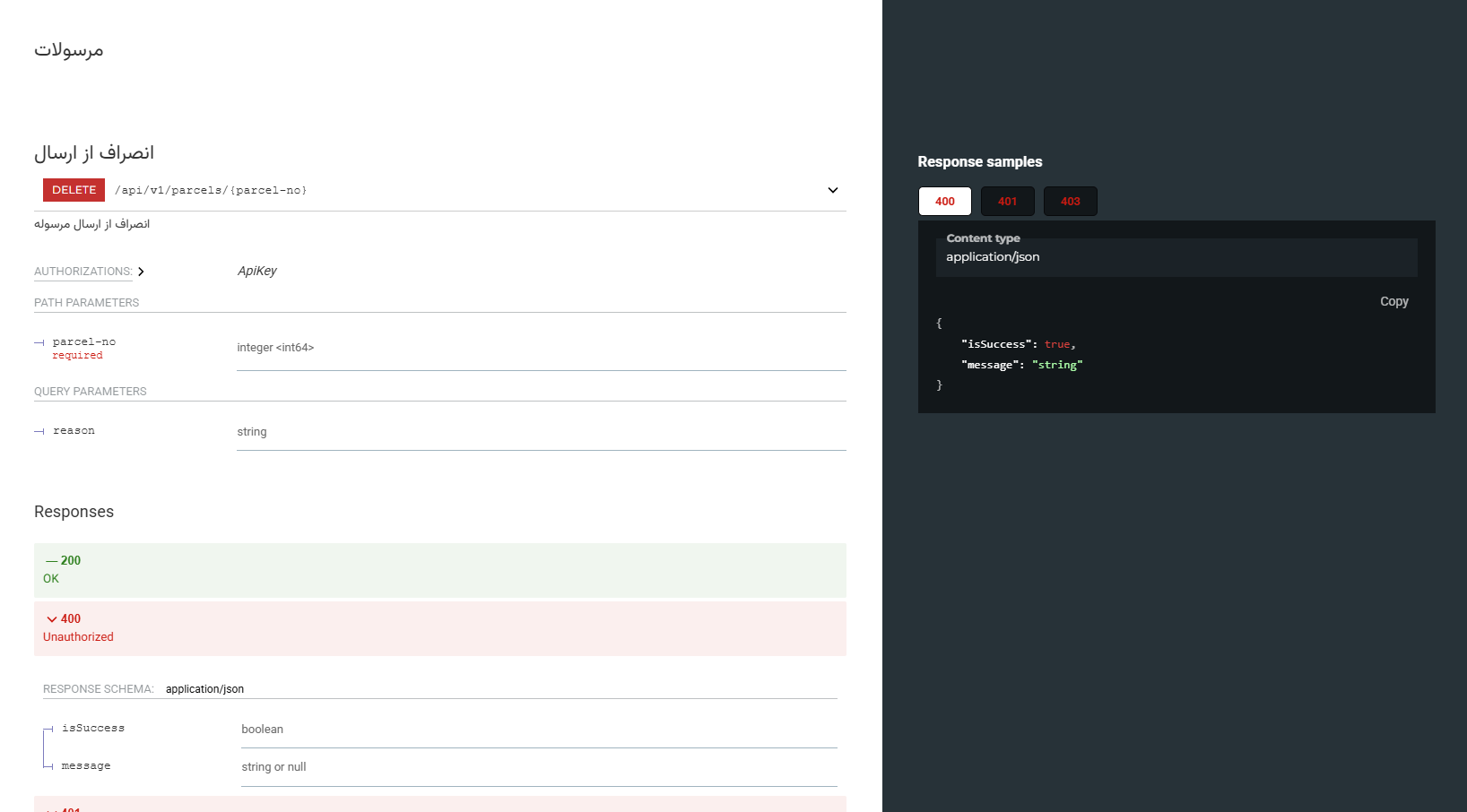This screenshot has width=1467, height=812.
Task: Click the /api/v1/parcels/{parcel-no} endpoint path
Action: click(211, 190)
